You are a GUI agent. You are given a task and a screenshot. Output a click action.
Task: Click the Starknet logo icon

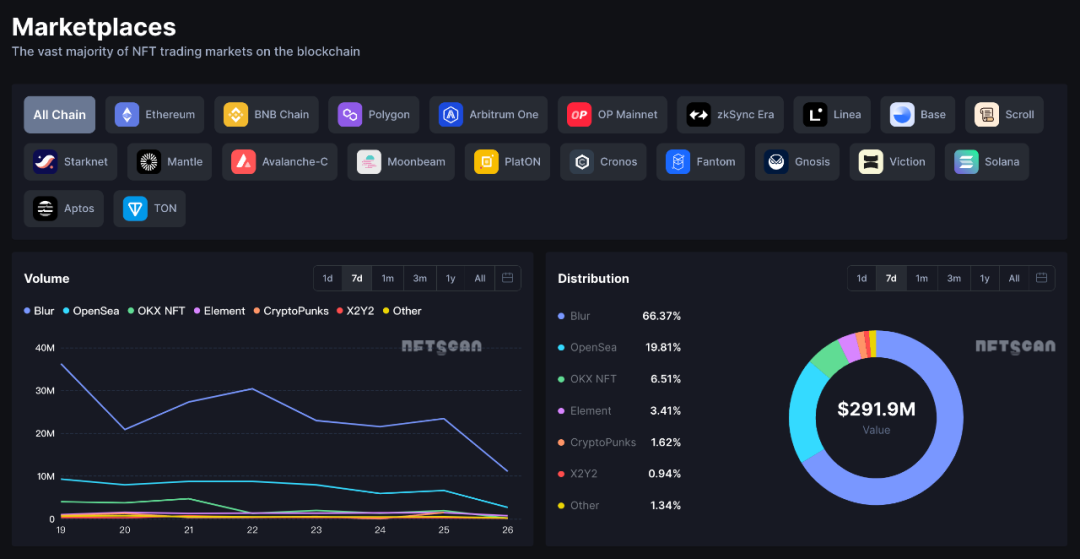click(45, 162)
